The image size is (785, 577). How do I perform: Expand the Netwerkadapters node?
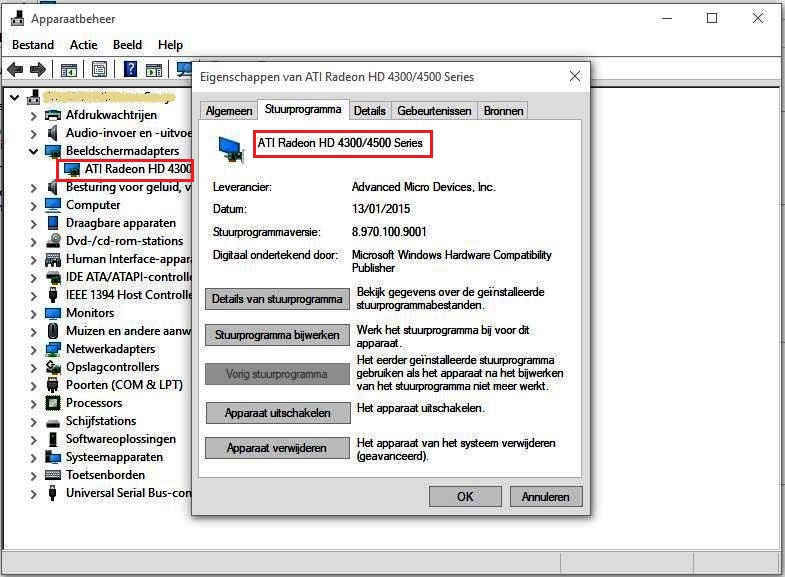tap(34, 349)
